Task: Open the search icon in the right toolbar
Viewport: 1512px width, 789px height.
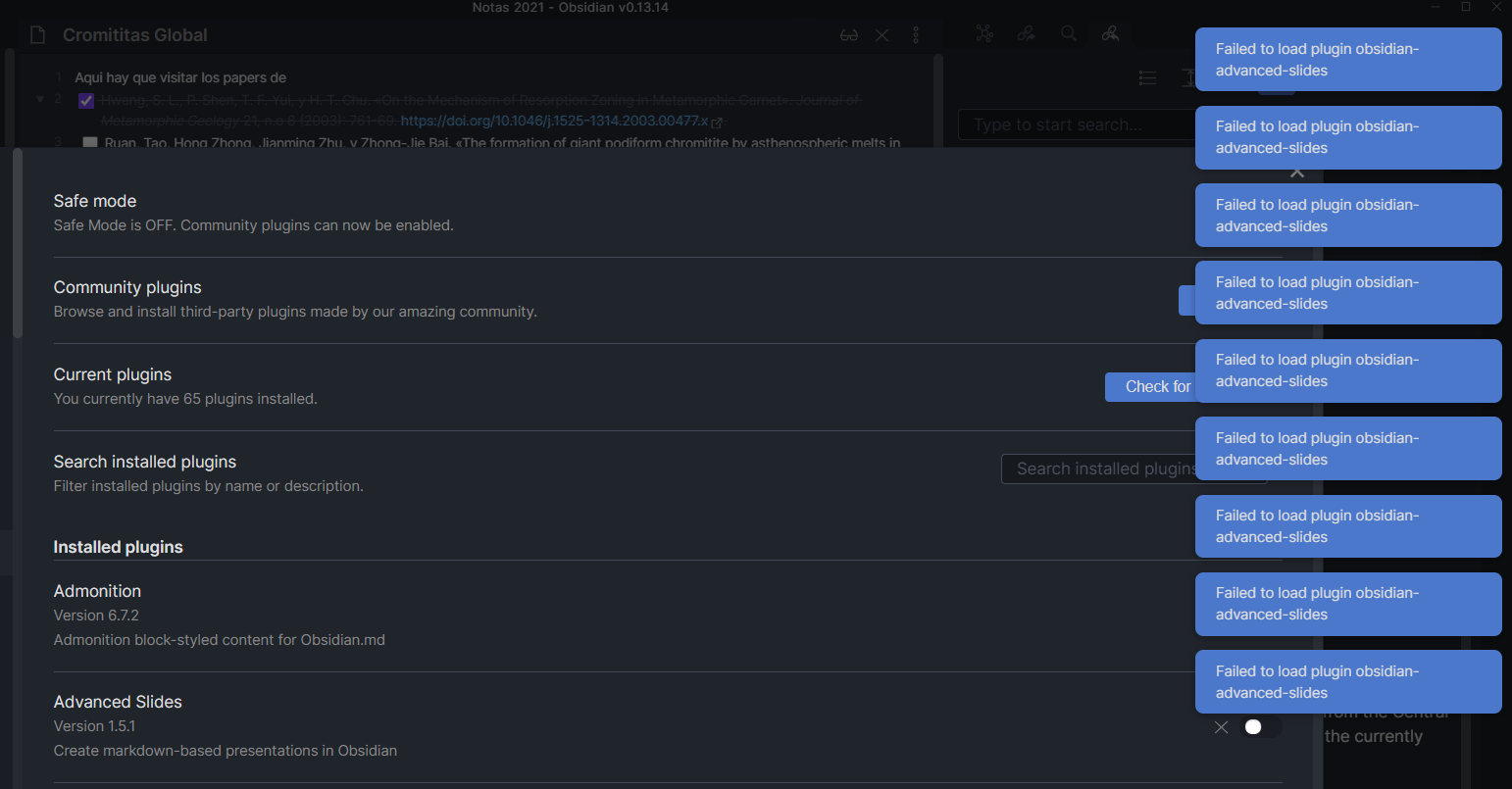Action: coord(1069,34)
